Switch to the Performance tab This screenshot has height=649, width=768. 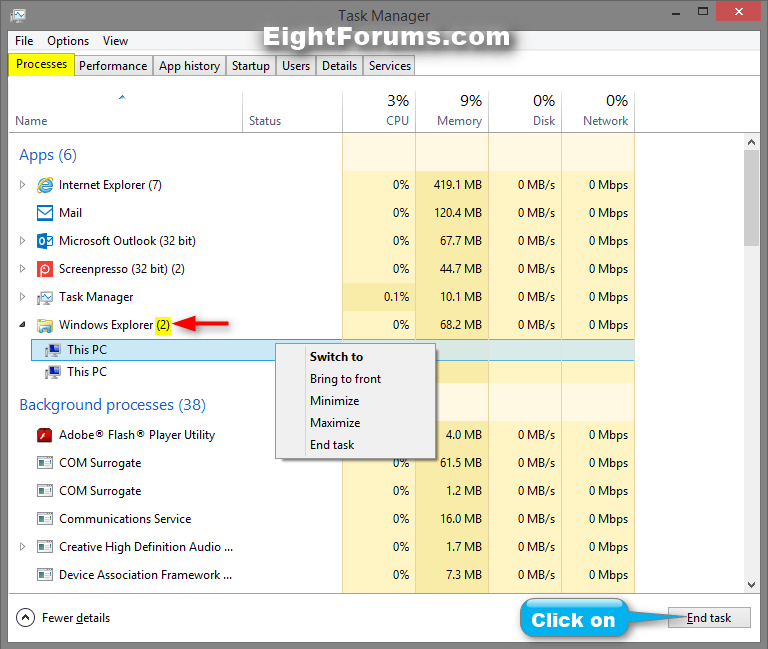113,66
